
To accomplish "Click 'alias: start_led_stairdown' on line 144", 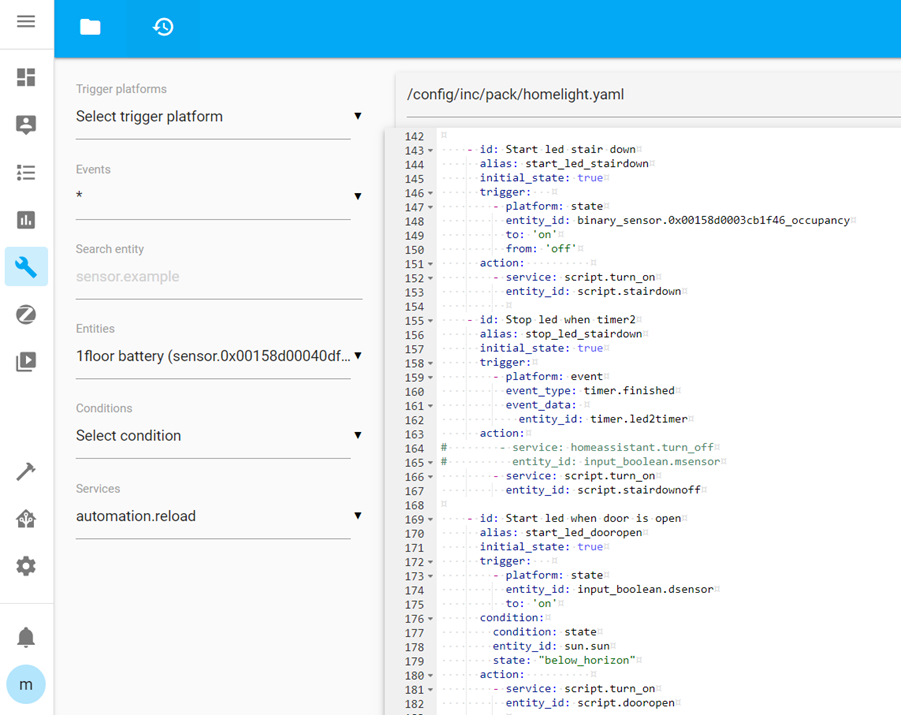I will [x=564, y=164].
